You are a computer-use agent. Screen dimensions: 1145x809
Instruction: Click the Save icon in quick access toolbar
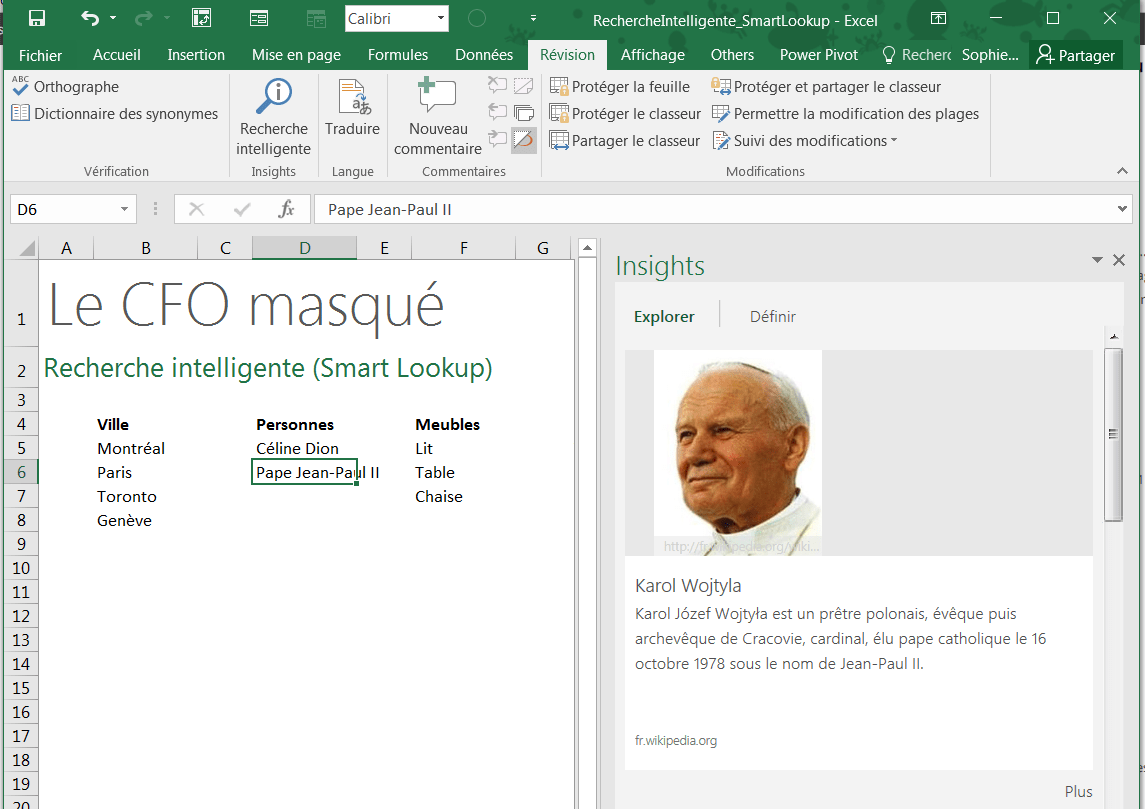point(37,18)
